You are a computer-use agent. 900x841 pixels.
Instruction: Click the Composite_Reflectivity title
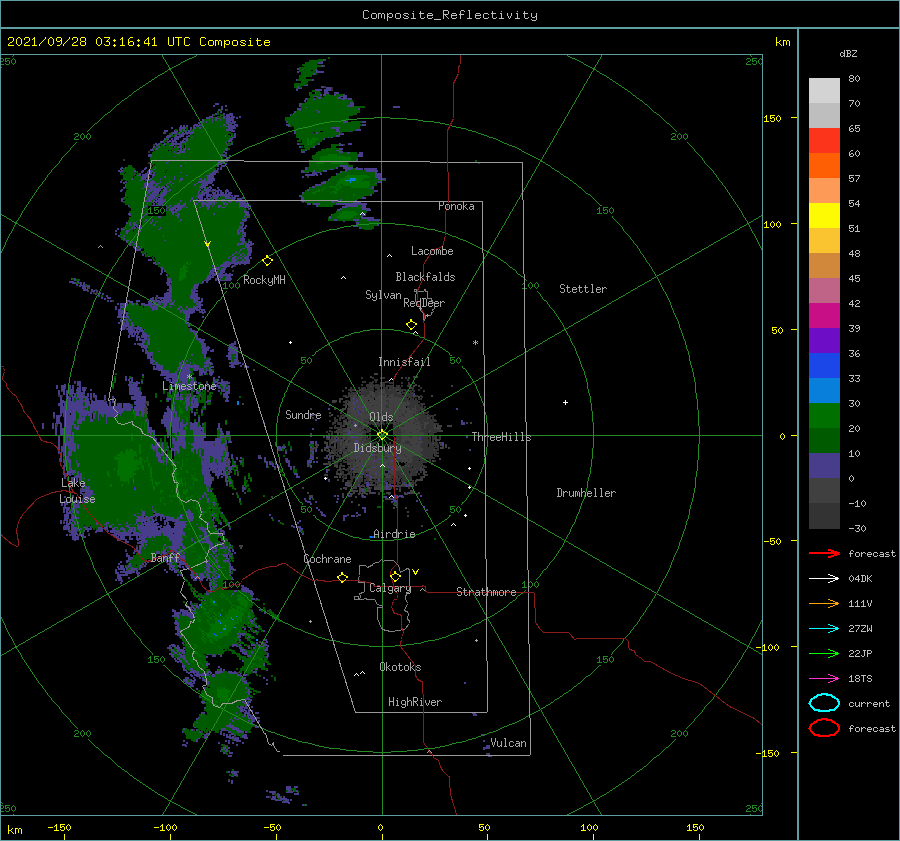tap(450, 15)
